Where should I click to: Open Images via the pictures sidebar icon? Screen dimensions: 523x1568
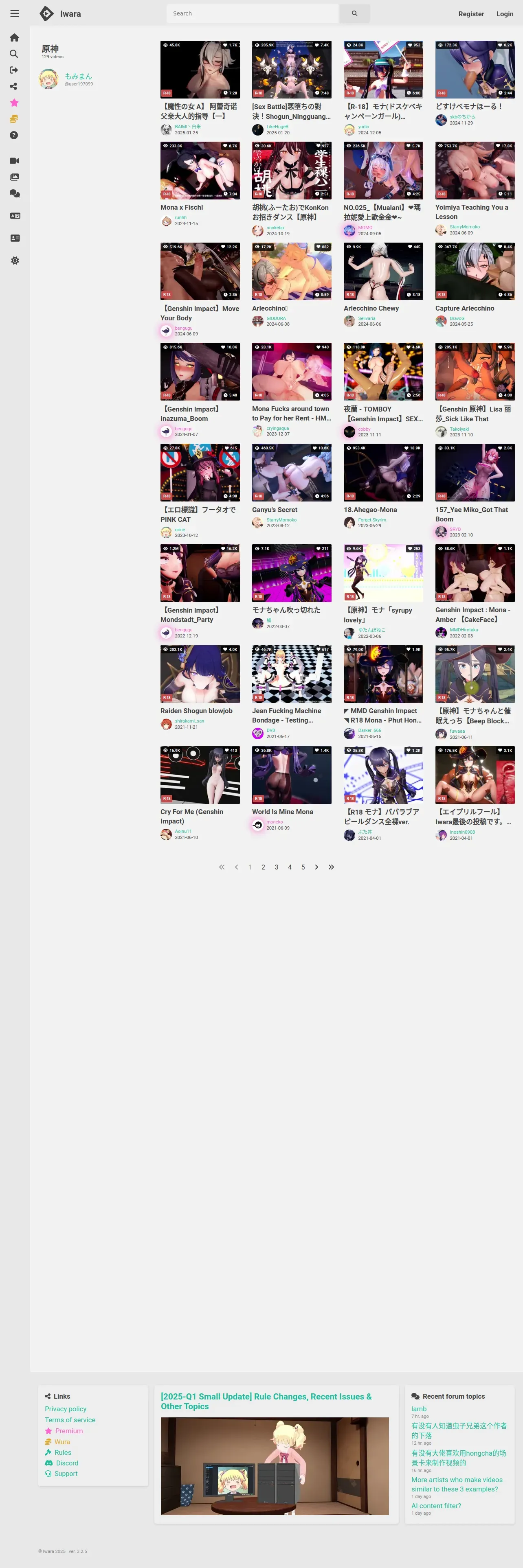click(x=15, y=177)
